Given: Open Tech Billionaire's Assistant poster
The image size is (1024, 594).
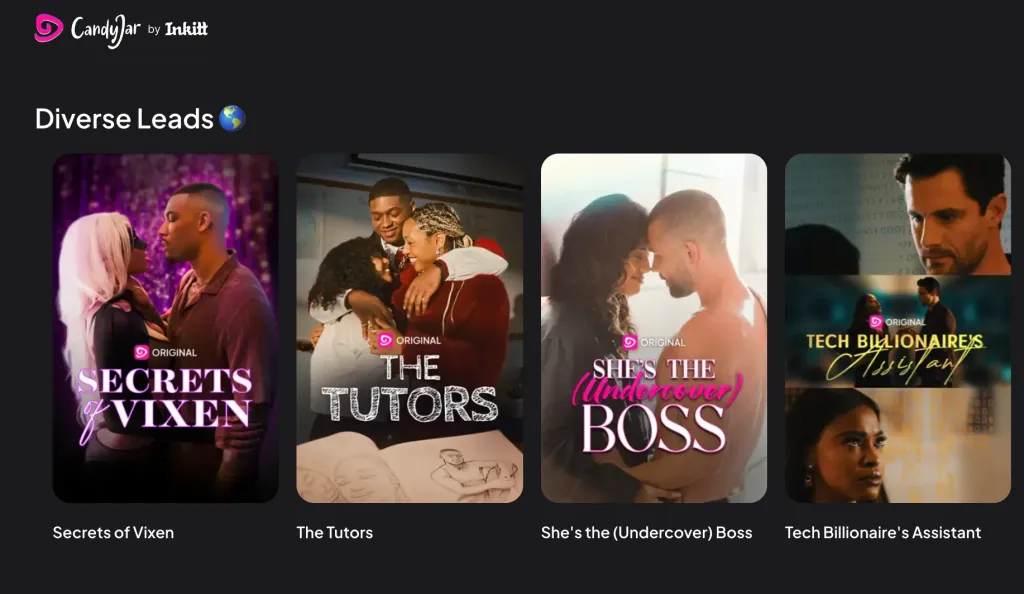Looking at the screenshot, I should (898, 328).
